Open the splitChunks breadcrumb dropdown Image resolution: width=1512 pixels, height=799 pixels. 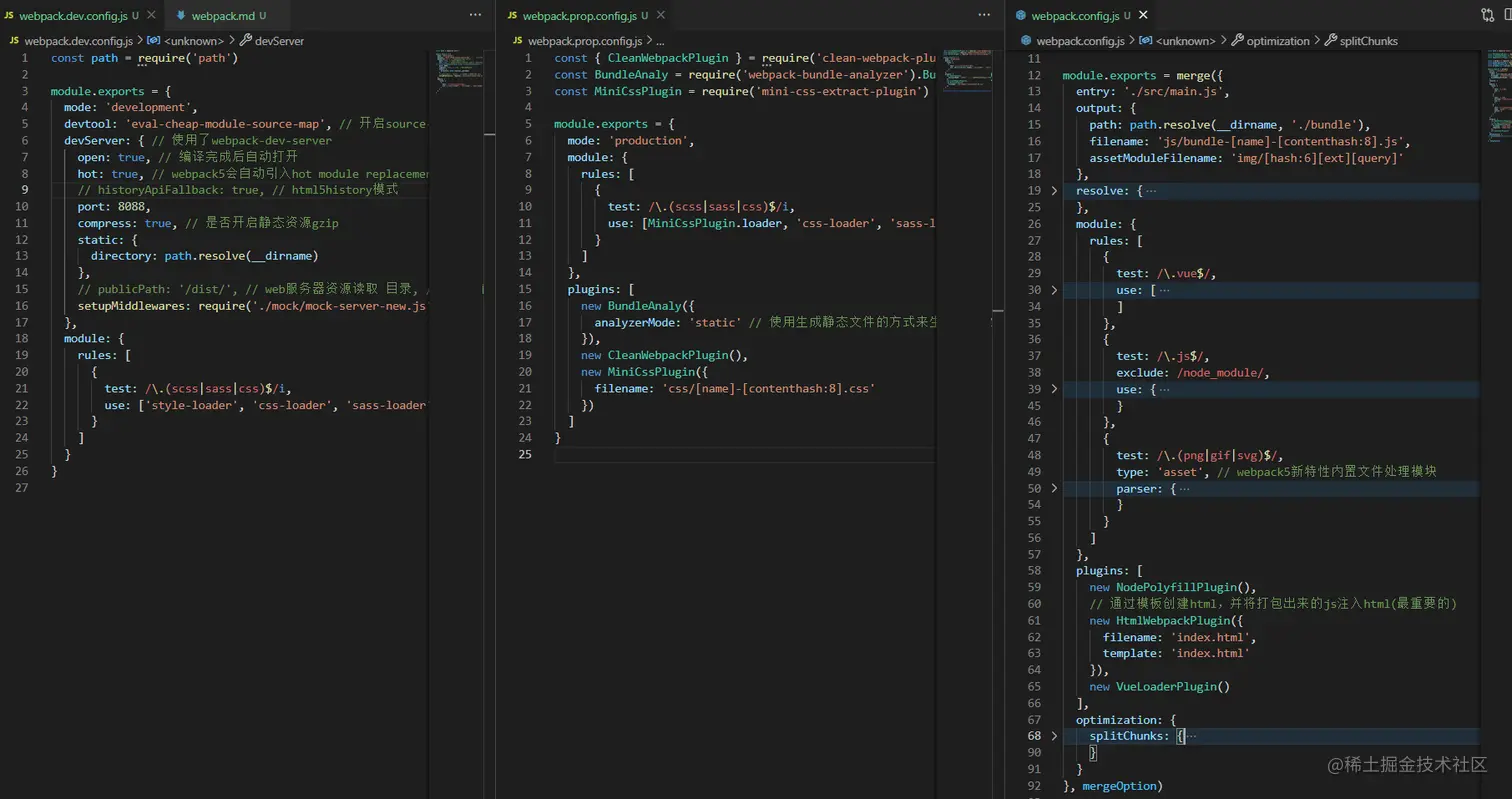tap(1369, 41)
